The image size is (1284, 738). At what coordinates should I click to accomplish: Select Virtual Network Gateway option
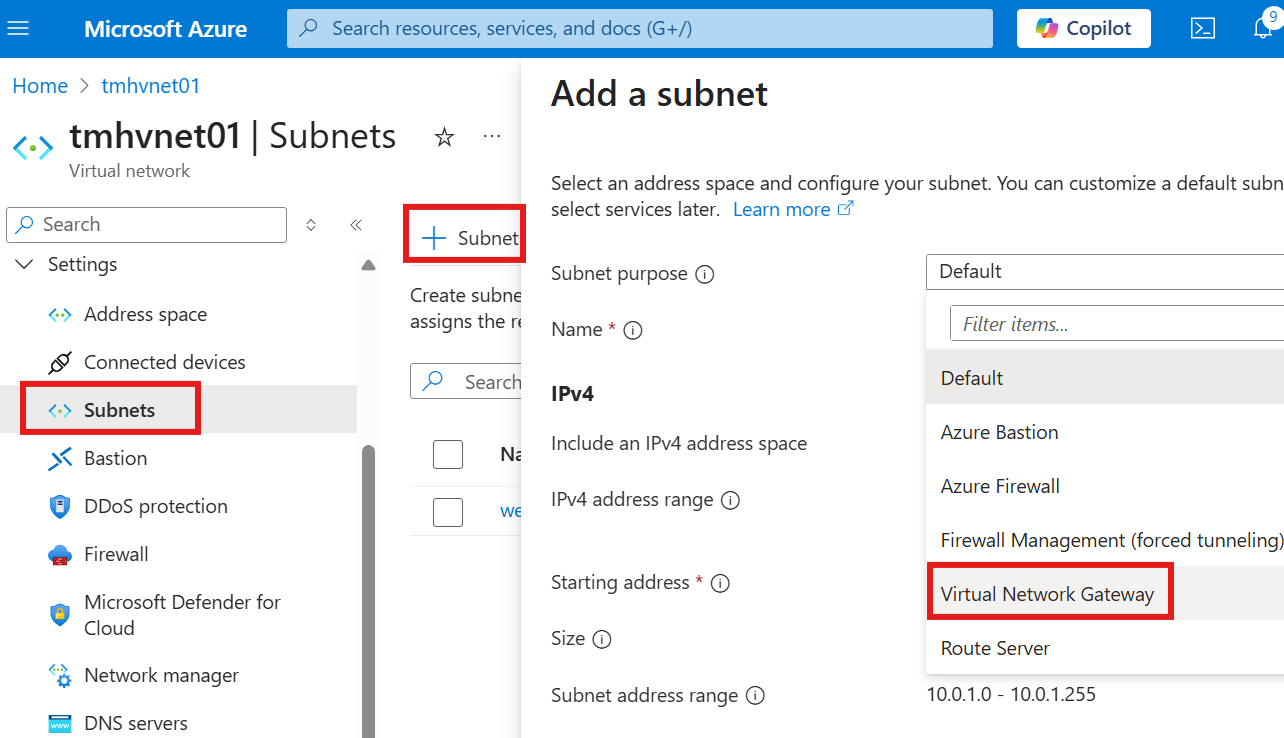pyautogui.click(x=1105, y=594)
